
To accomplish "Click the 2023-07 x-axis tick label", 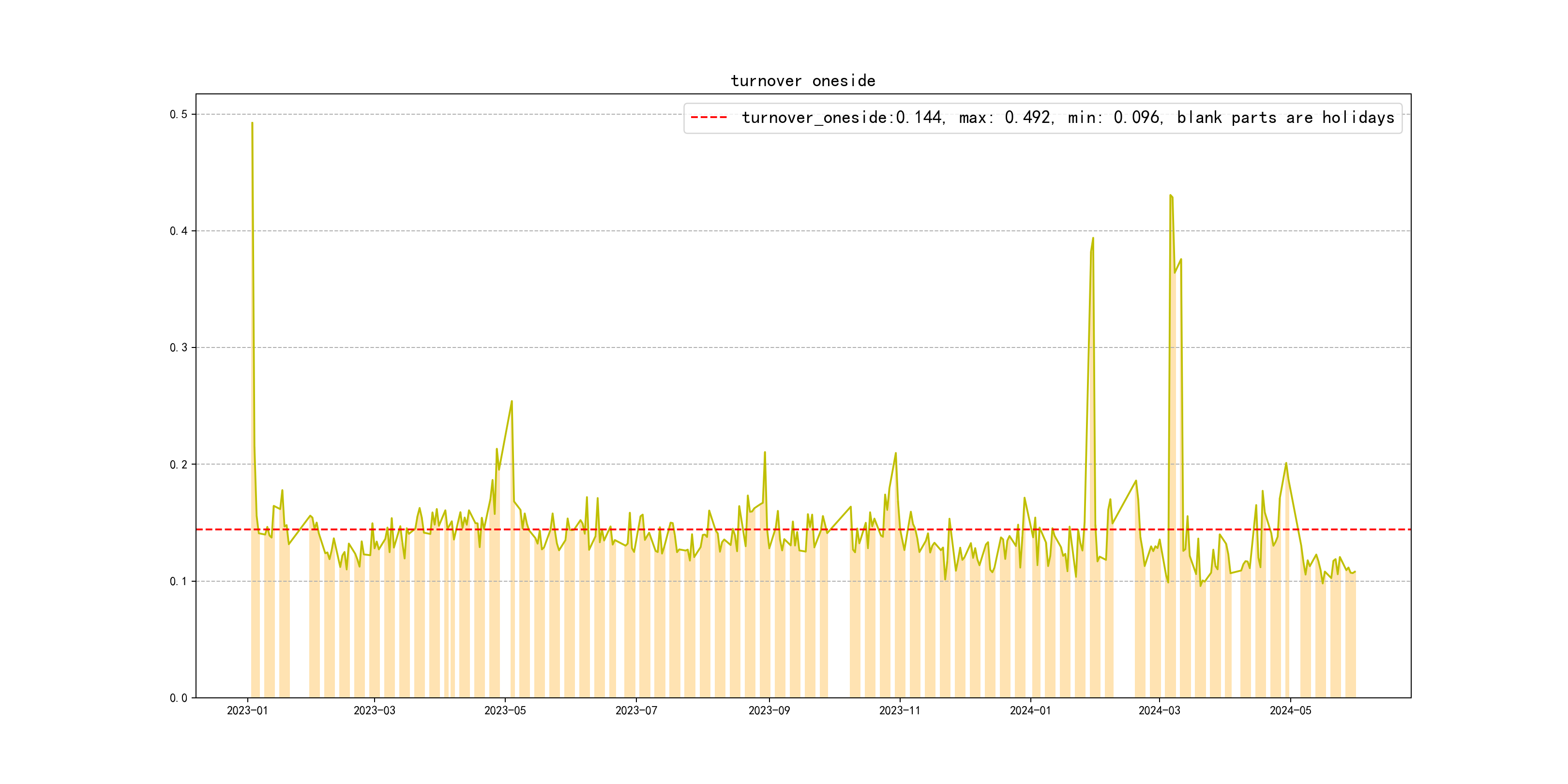I will pyautogui.click(x=636, y=710).
